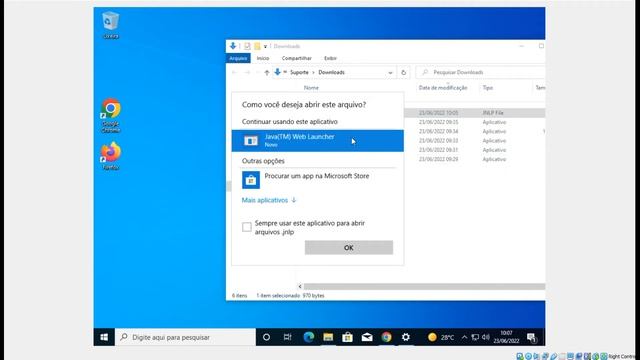Sort by Data de modificação column
The width and height of the screenshot is (640, 360).
pos(443,88)
